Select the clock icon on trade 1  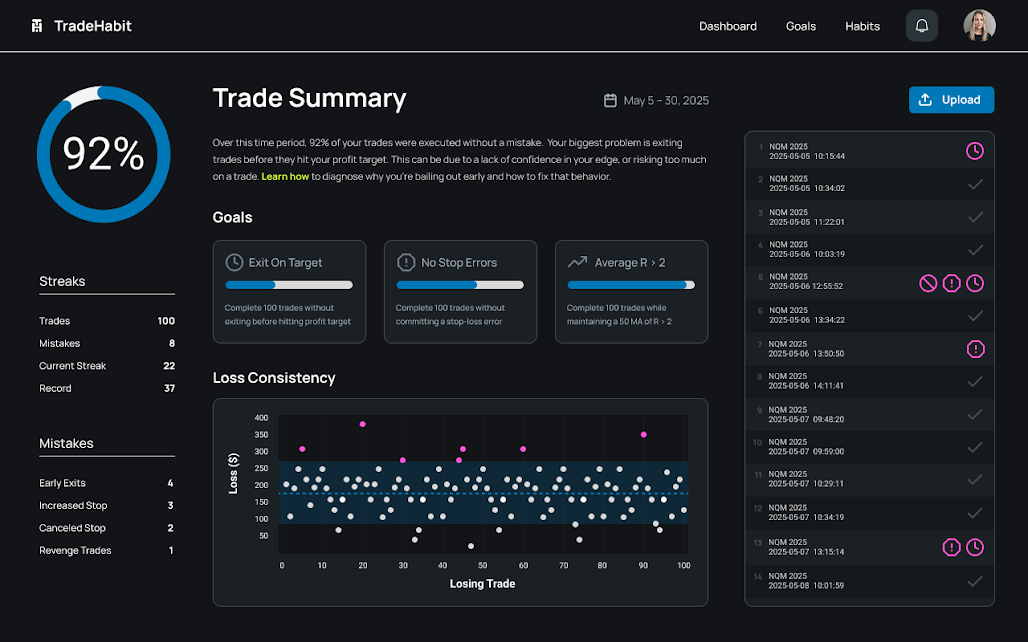pyautogui.click(x=975, y=151)
